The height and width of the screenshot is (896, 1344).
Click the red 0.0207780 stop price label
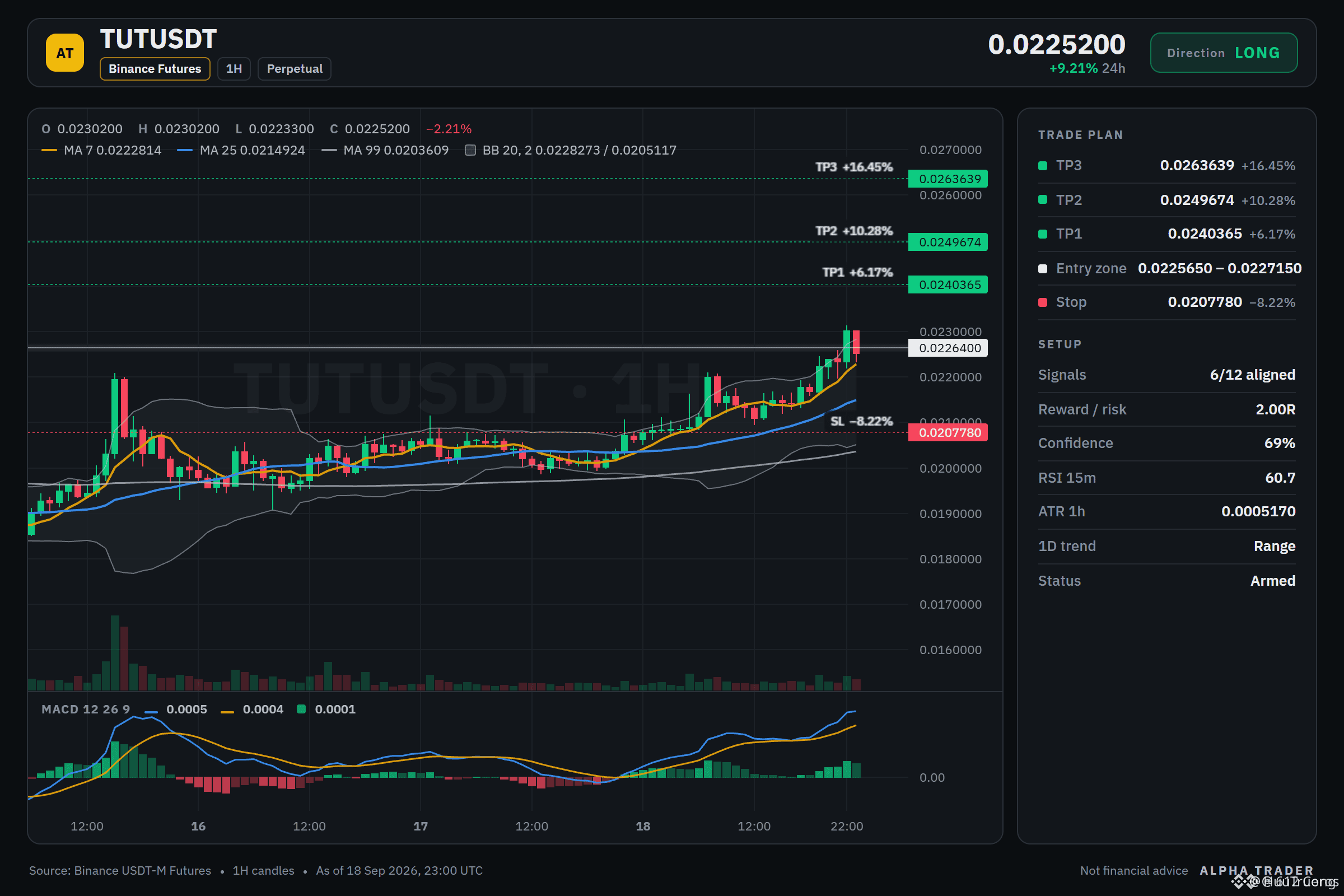pyautogui.click(x=948, y=432)
